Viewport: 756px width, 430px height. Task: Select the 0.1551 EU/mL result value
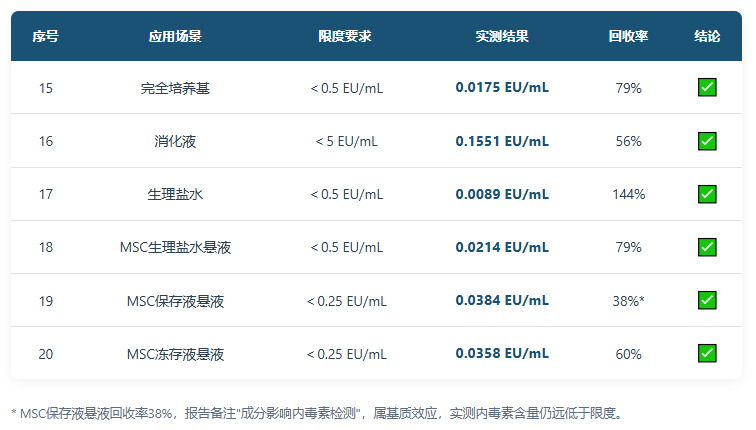[502, 141]
